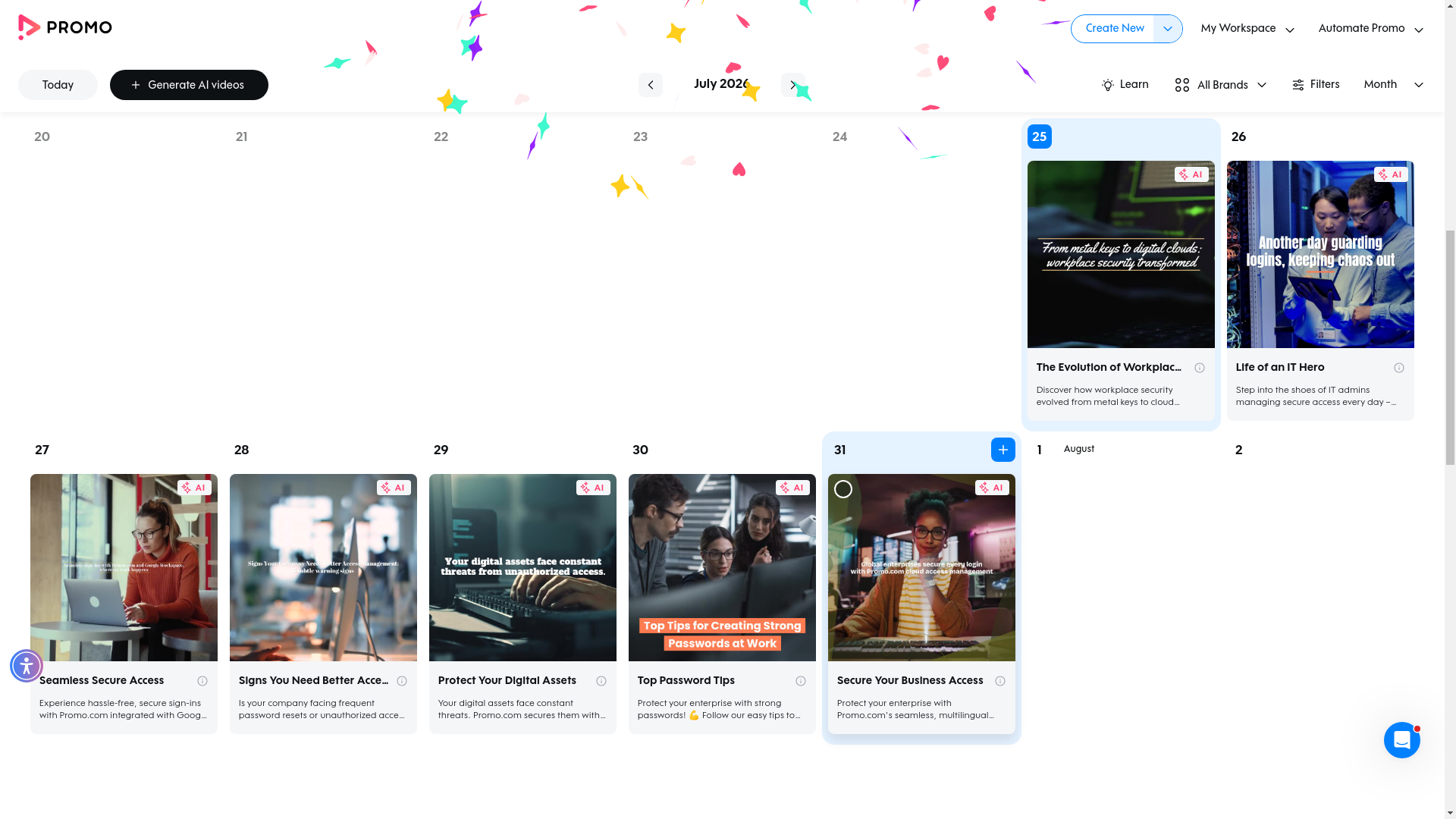Viewport: 1456px width, 819px height.
Task: Open info icon for Secure Your Business Access
Action: tap(999, 681)
